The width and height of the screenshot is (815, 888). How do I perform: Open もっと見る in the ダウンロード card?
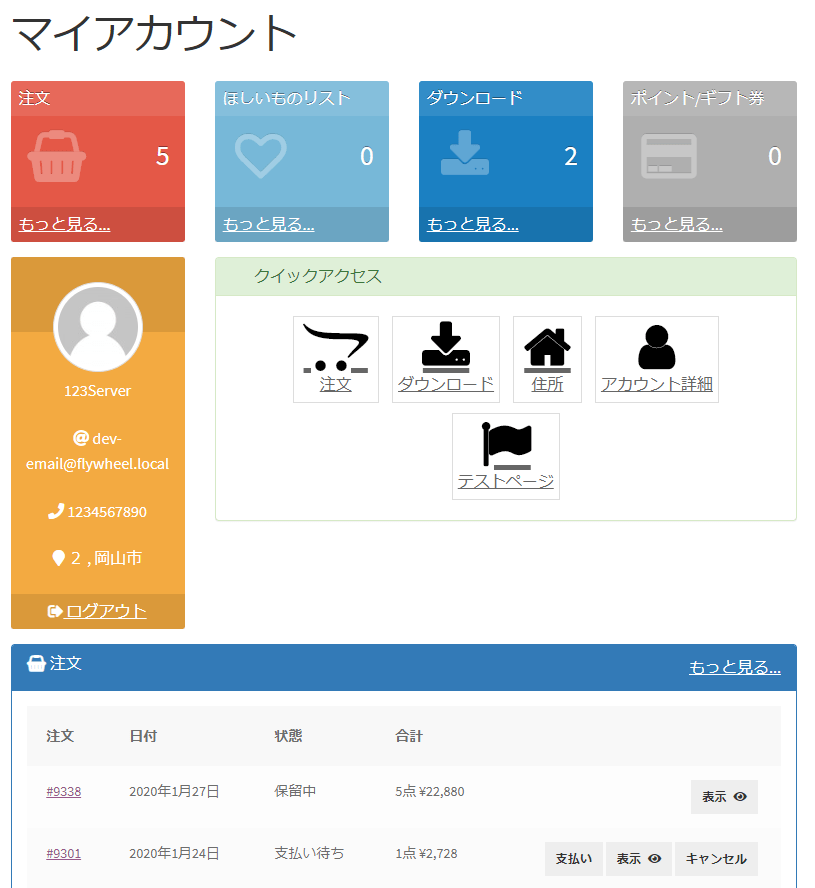[472, 224]
